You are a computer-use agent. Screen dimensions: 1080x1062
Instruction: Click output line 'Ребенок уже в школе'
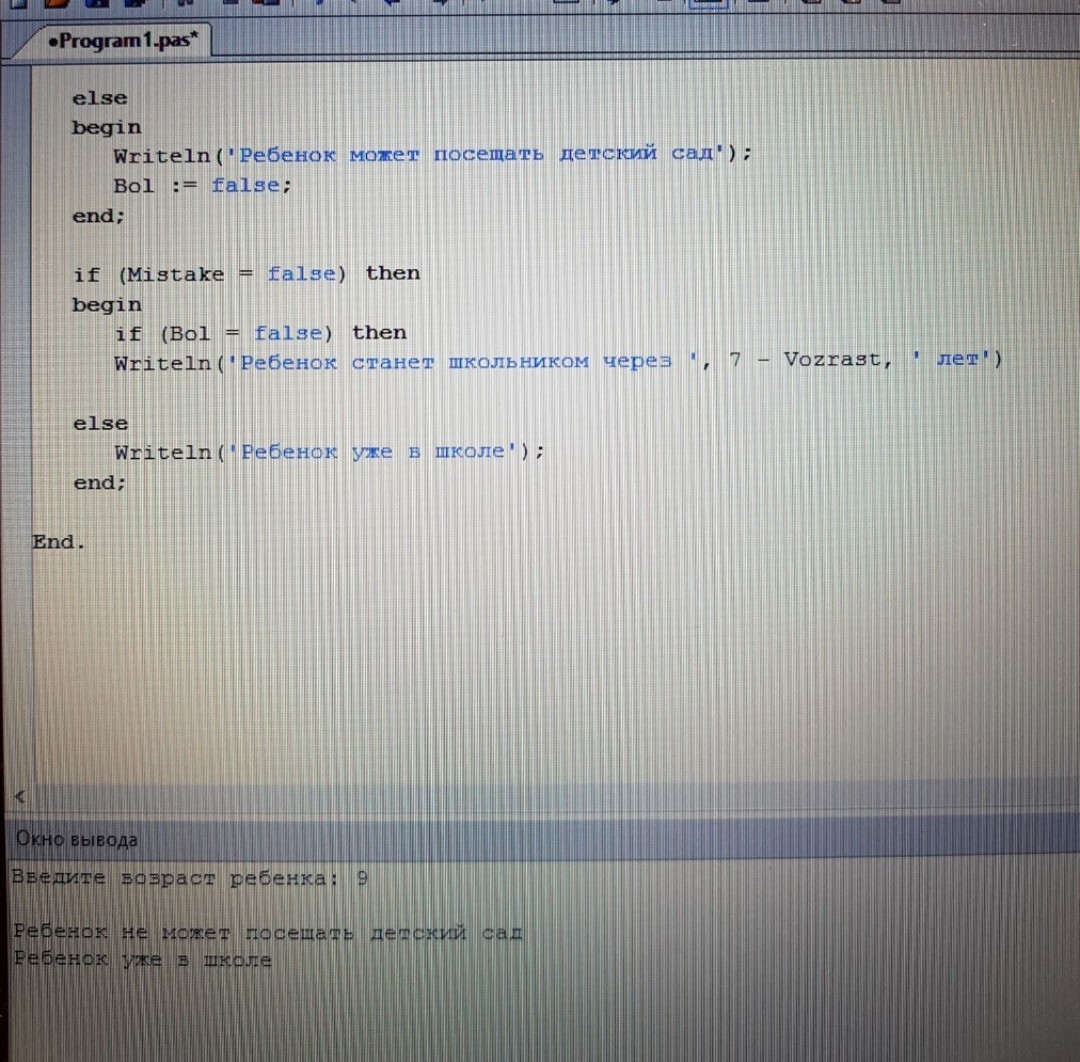(x=142, y=960)
